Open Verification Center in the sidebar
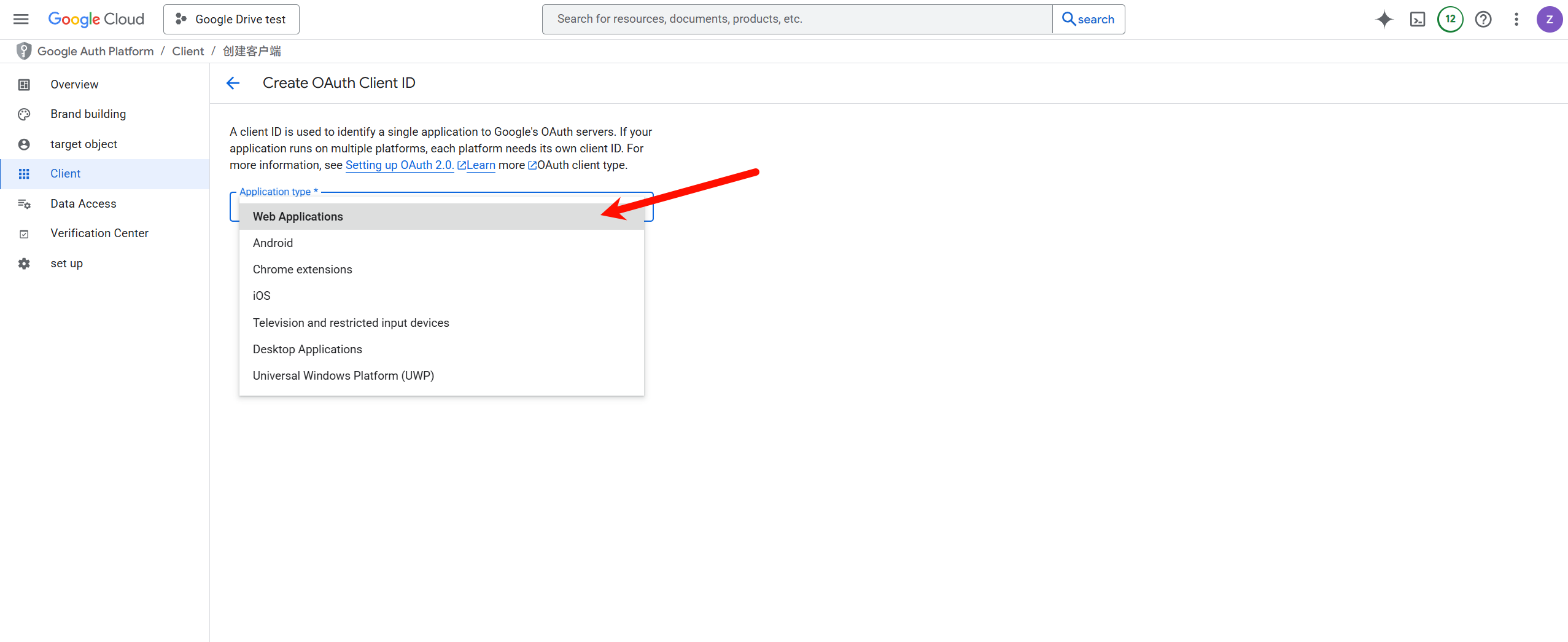 click(105, 233)
